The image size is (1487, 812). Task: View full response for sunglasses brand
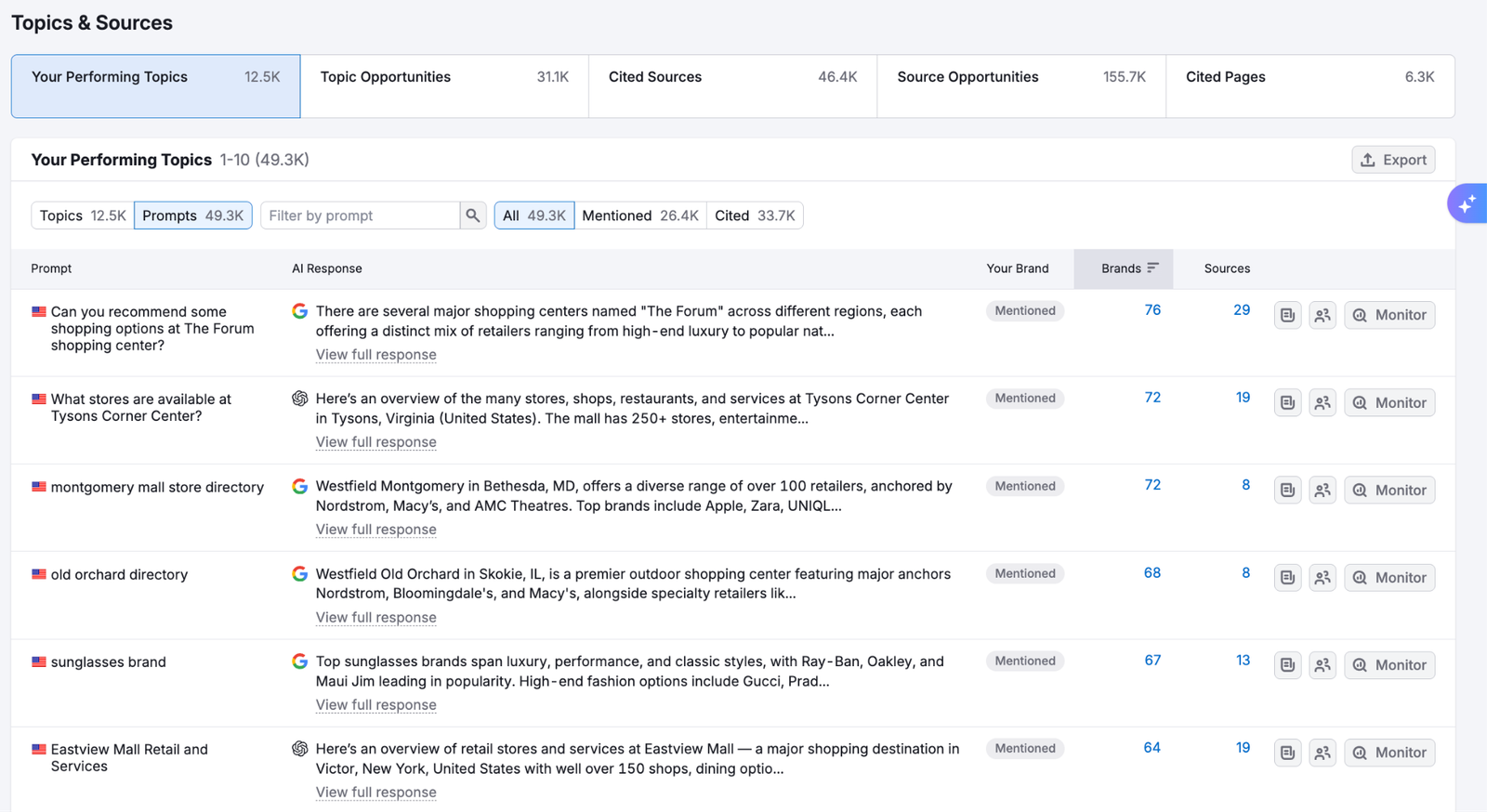click(375, 705)
